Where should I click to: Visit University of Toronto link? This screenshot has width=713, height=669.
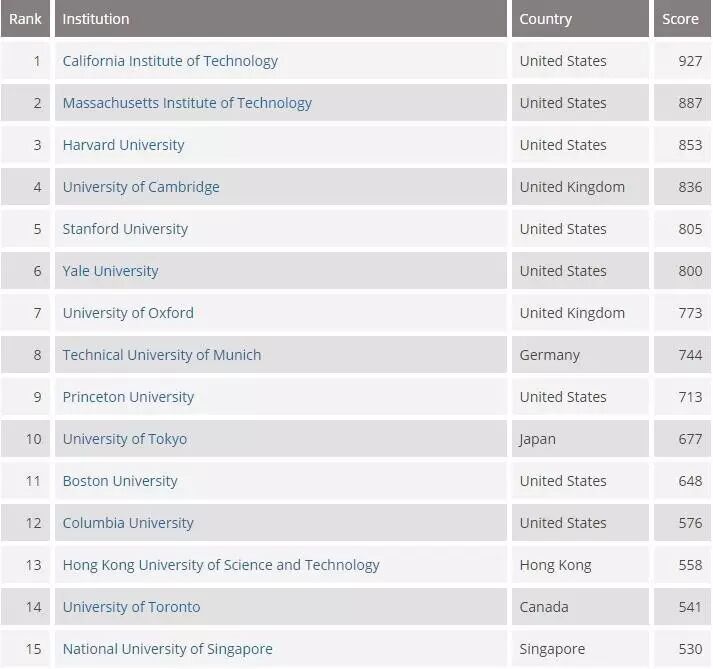pos(131,607)
